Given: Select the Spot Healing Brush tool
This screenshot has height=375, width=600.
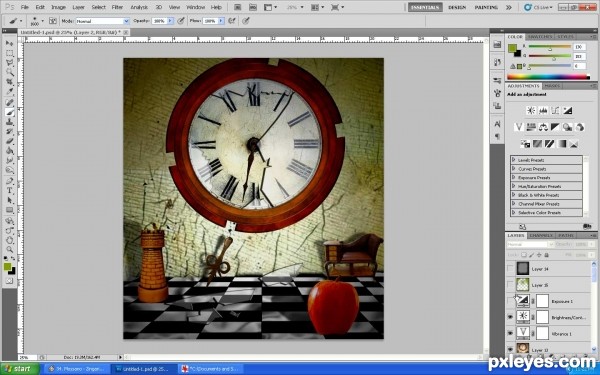Looking at the screenshot, I should (x=9, y=103).
